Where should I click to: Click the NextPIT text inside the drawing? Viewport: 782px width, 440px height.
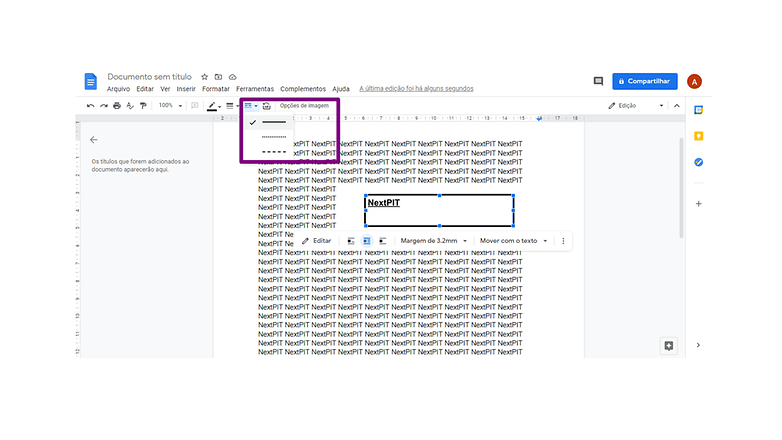click(384, 203)
